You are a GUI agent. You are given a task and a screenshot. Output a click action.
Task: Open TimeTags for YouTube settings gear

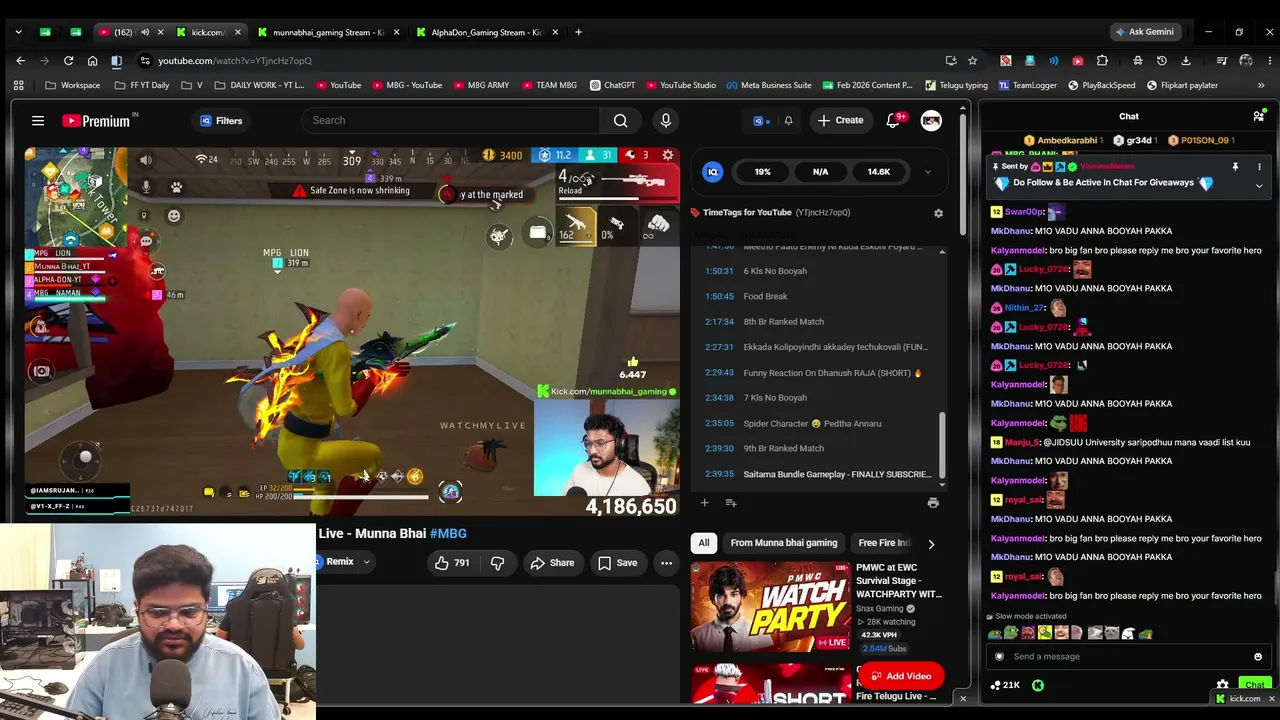[938, 213]
